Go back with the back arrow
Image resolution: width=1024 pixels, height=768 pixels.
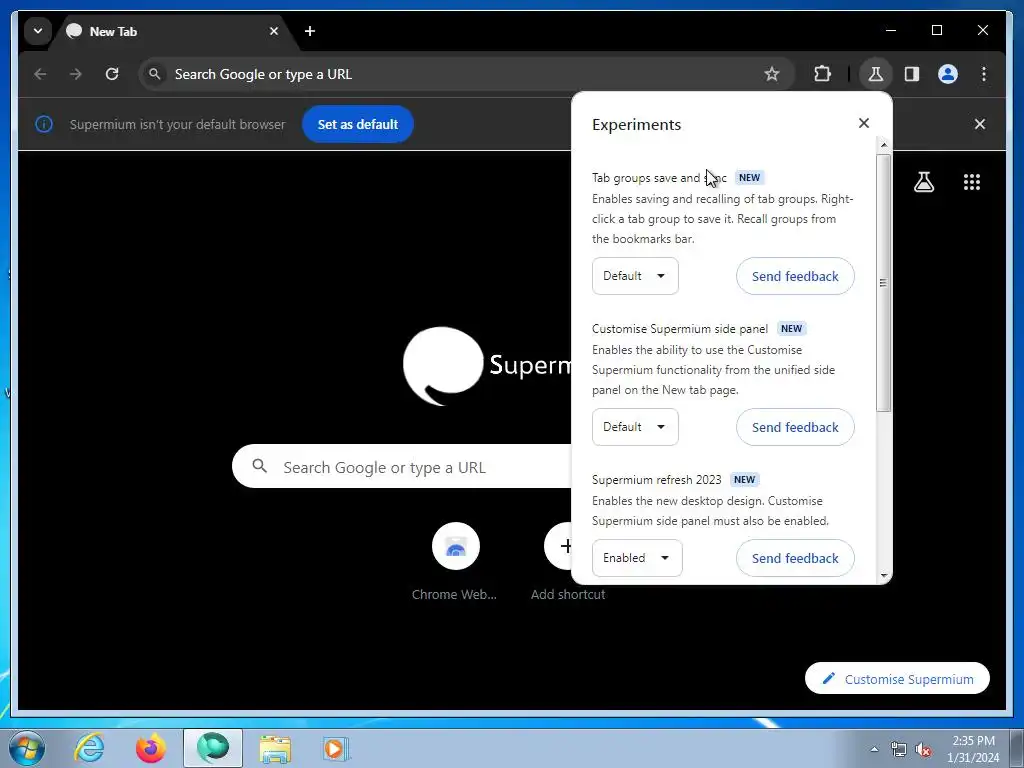pyautogui.click(x=40, y=74)
